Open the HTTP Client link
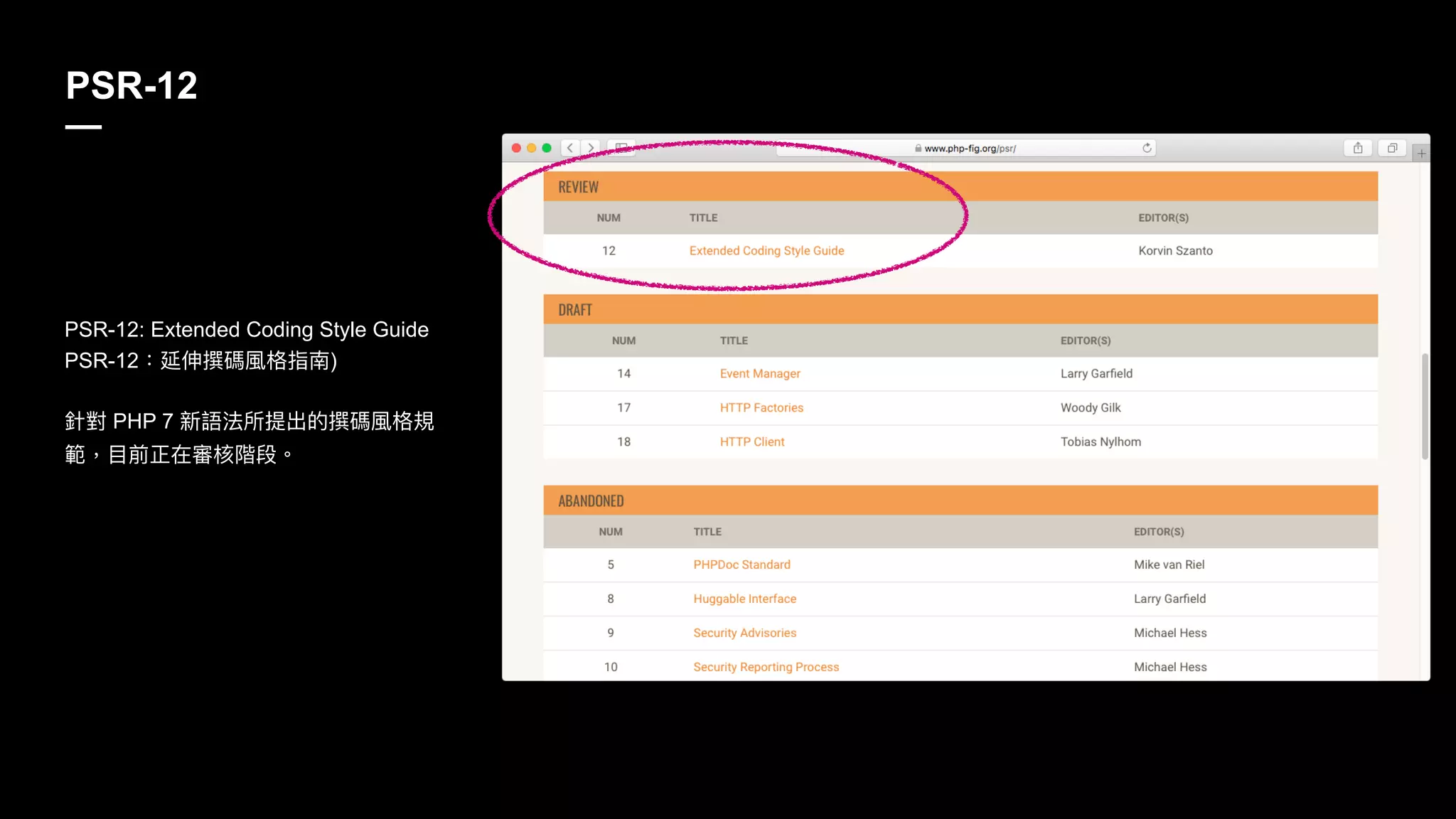1456x819 pixels. (x=751, y=442)
